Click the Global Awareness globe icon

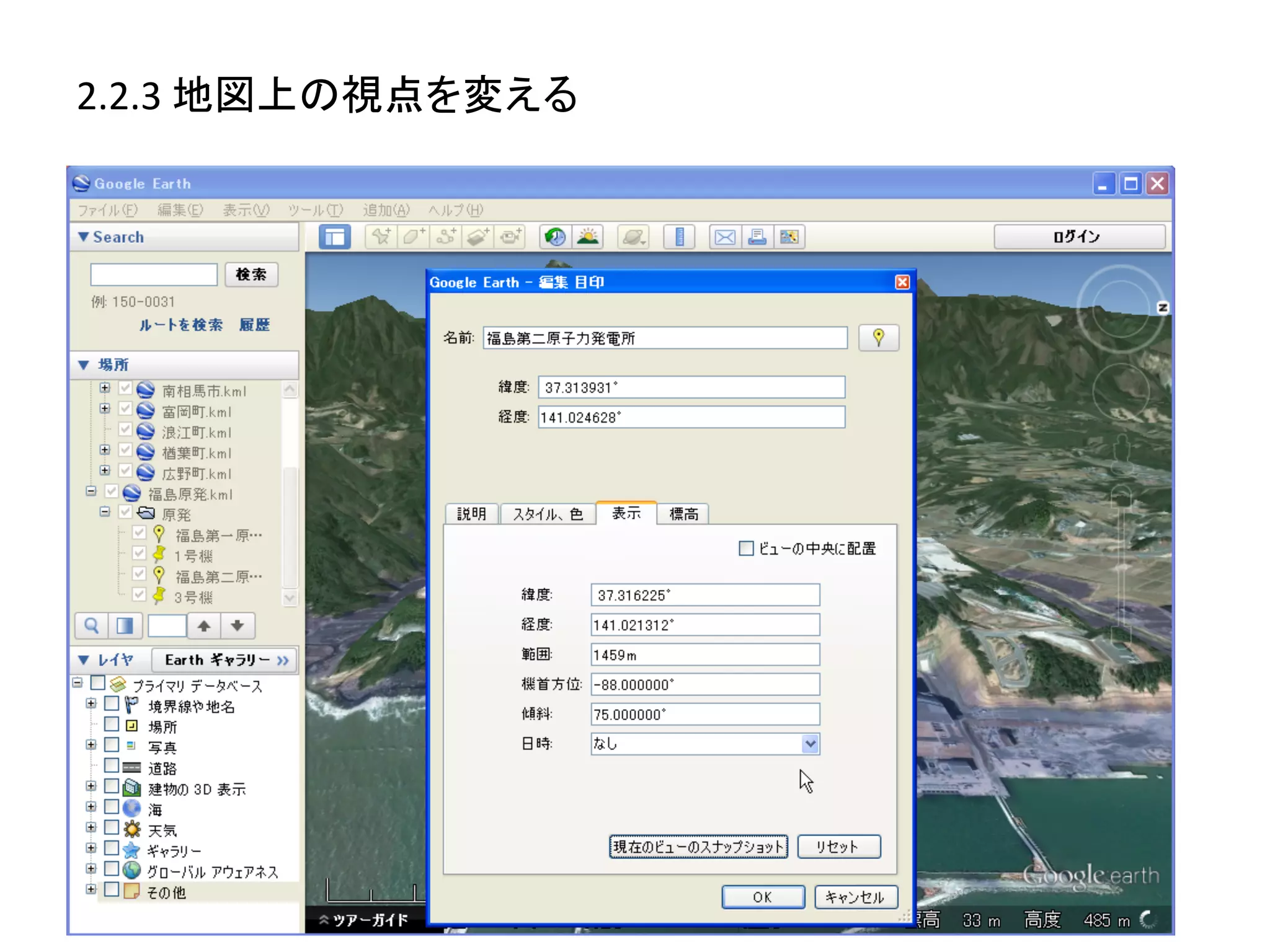(131, 870)
